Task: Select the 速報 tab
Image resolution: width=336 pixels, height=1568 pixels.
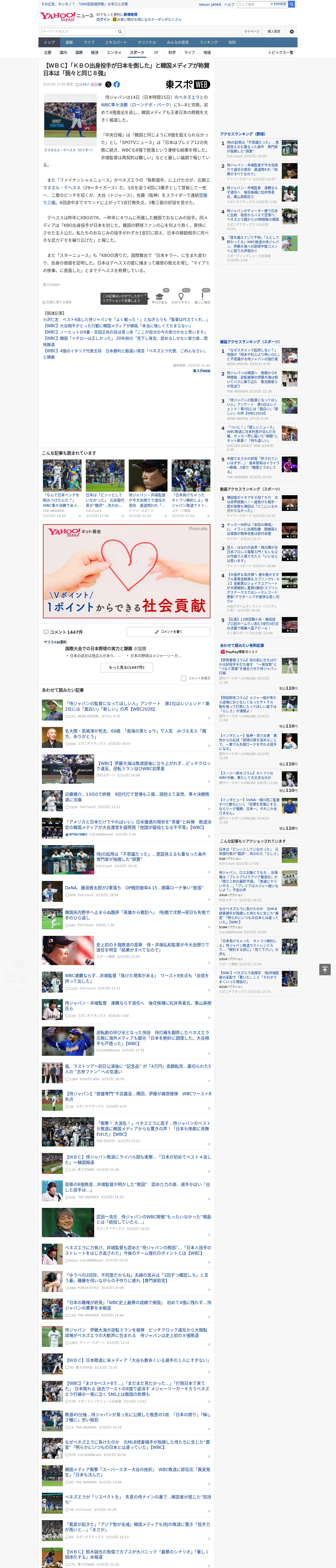Action: [x=69, y=43]
